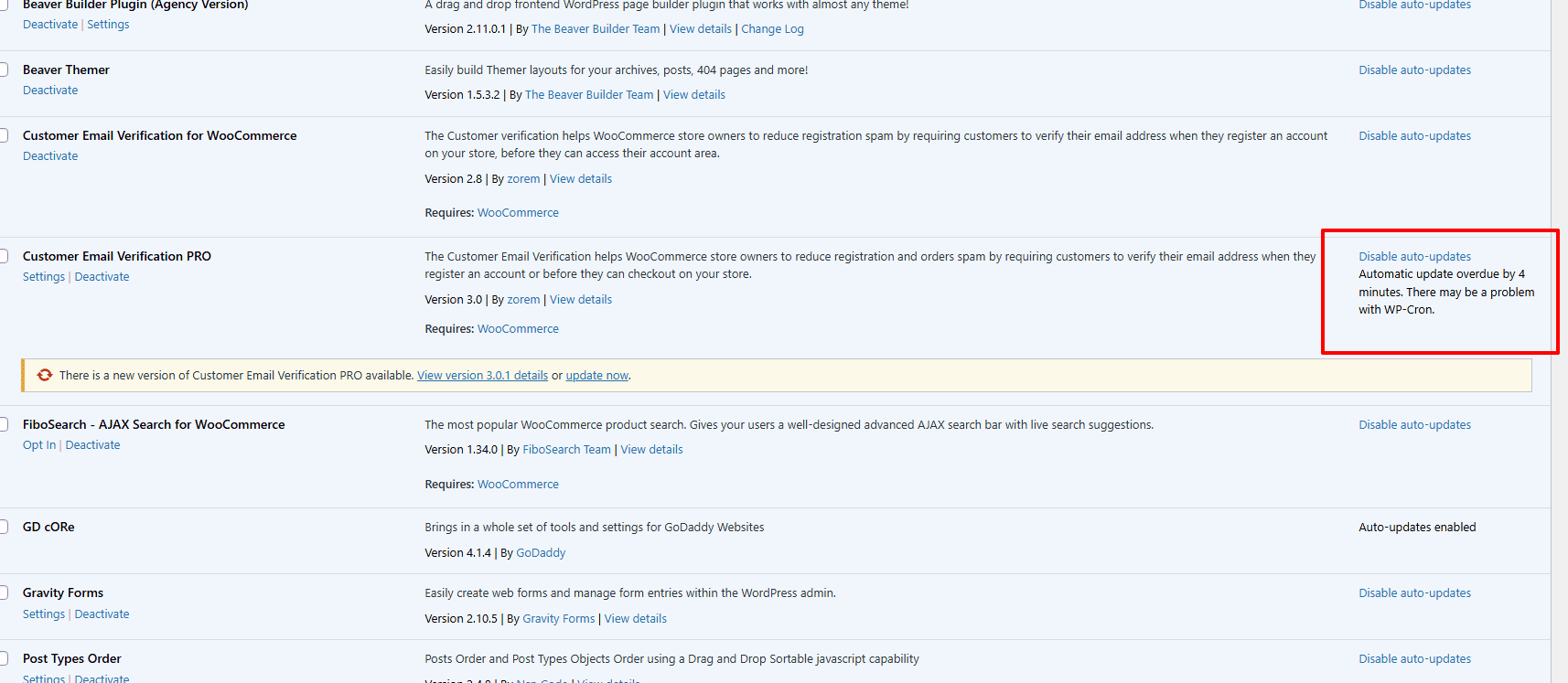The height and width of the screenshot is (683, 1568).
Task: Disable auto-updates for Post Types Order
Action: [x=1414, y=659]
